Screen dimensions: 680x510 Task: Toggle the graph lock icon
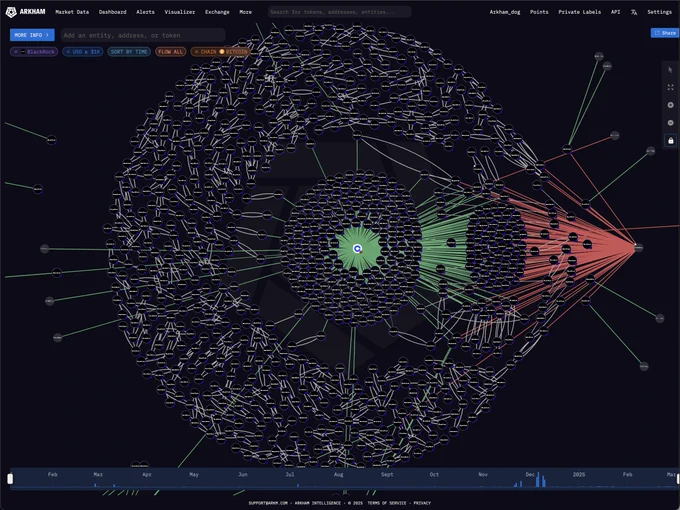tap(670, 141)
